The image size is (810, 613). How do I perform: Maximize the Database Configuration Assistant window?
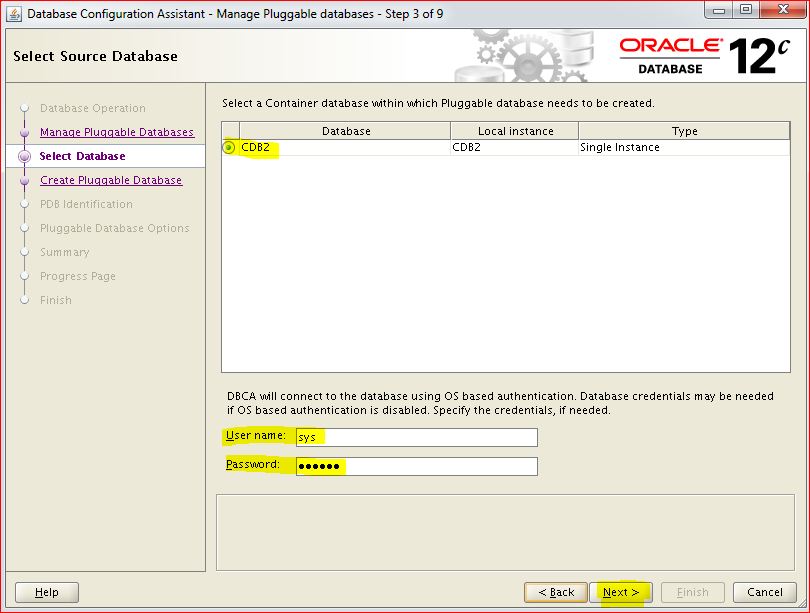point(746,11)
